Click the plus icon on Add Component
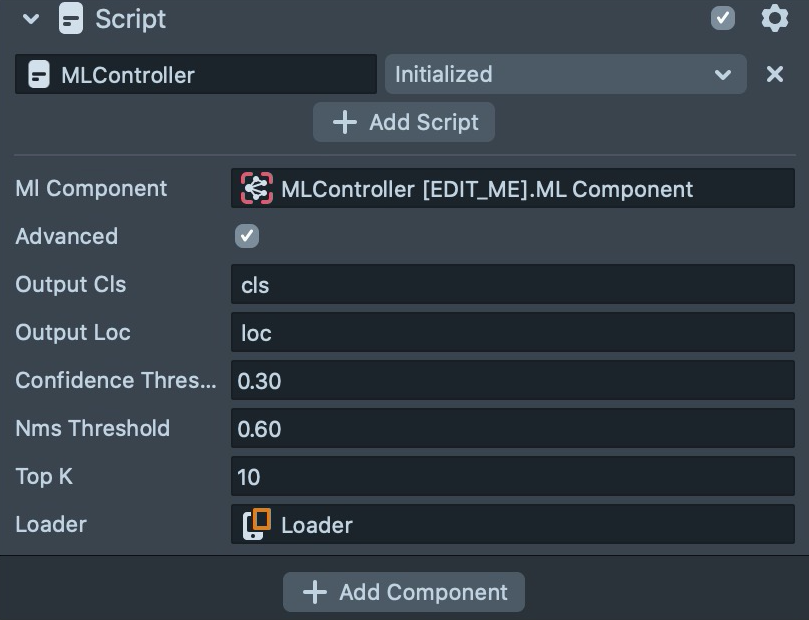The height and width of the screenshot is (620, 809). [x=315, y=592]
